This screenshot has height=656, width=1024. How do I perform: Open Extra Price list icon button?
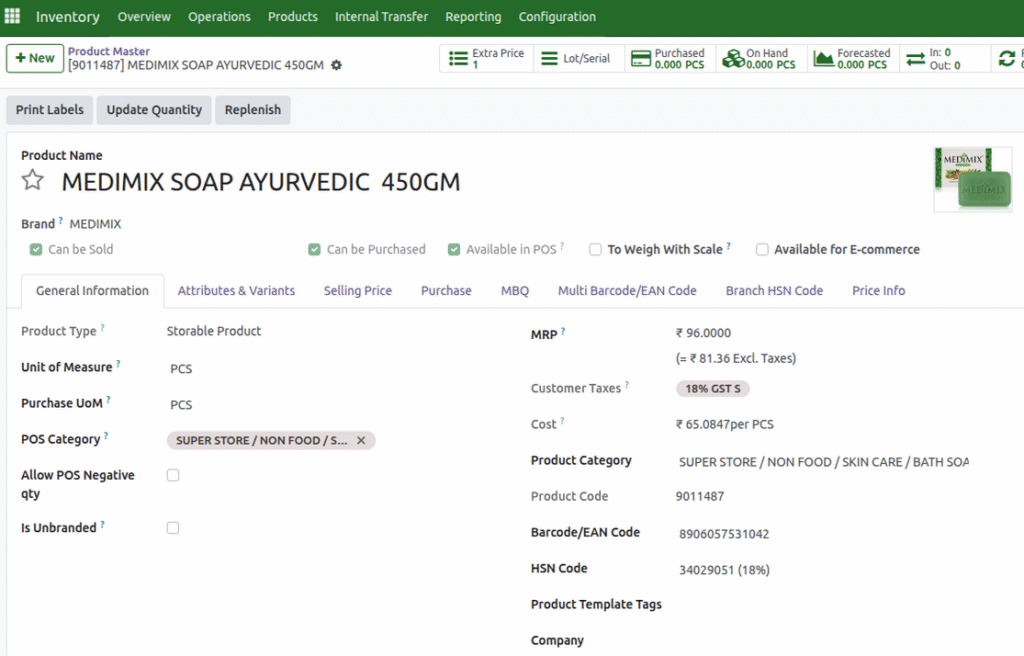(459, 59)
